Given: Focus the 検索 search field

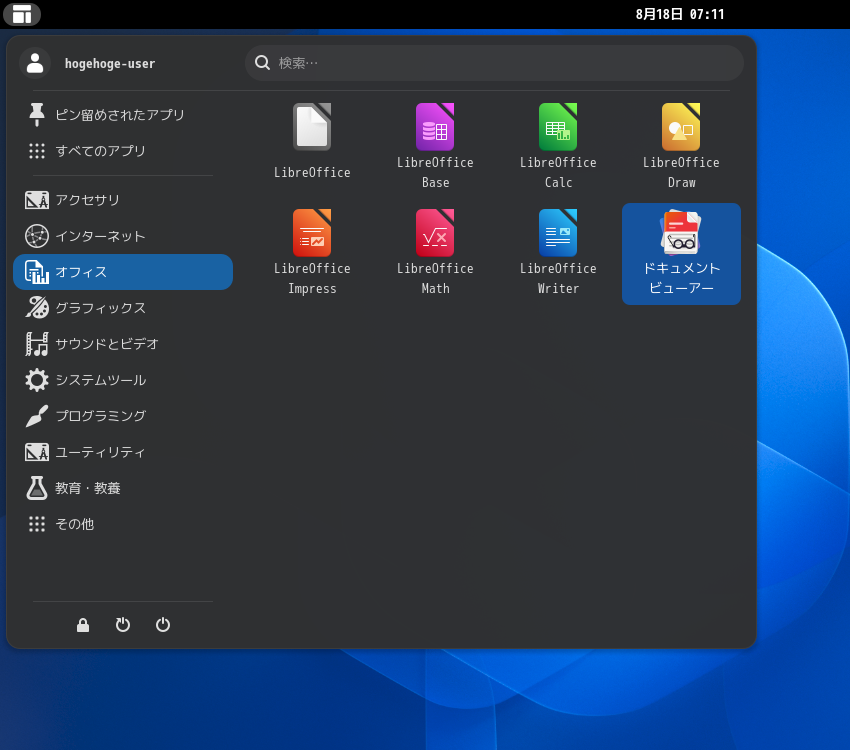Looking at the screenshot, I should click(494, 63).
